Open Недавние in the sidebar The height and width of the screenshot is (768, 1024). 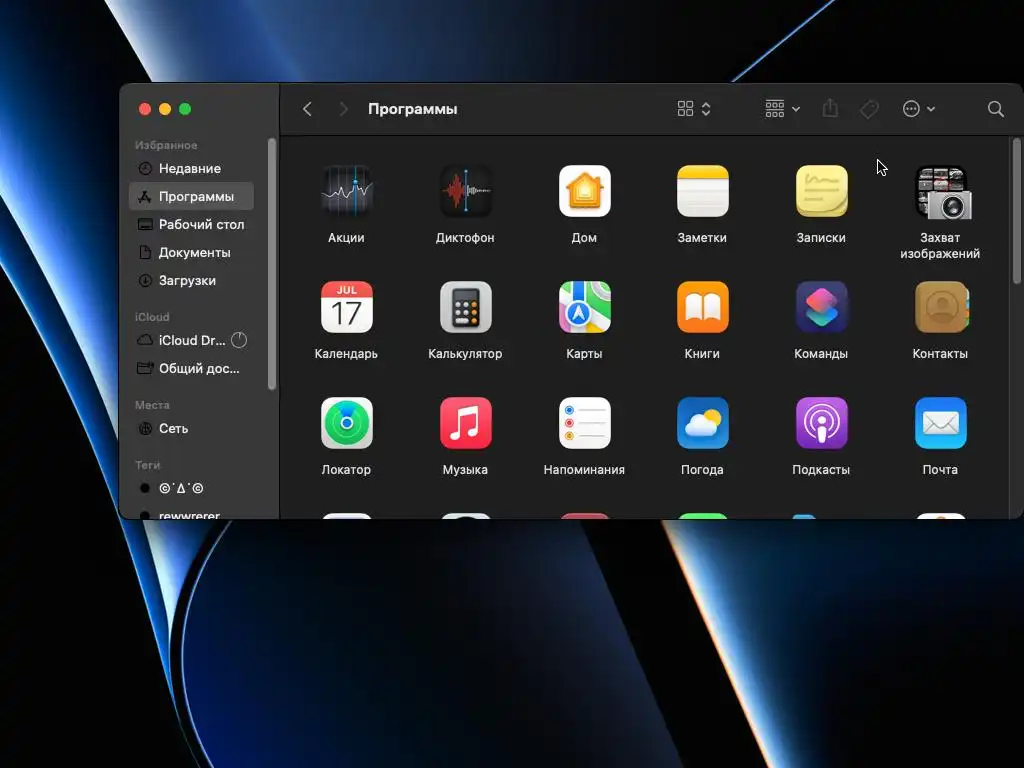point(191,168)
